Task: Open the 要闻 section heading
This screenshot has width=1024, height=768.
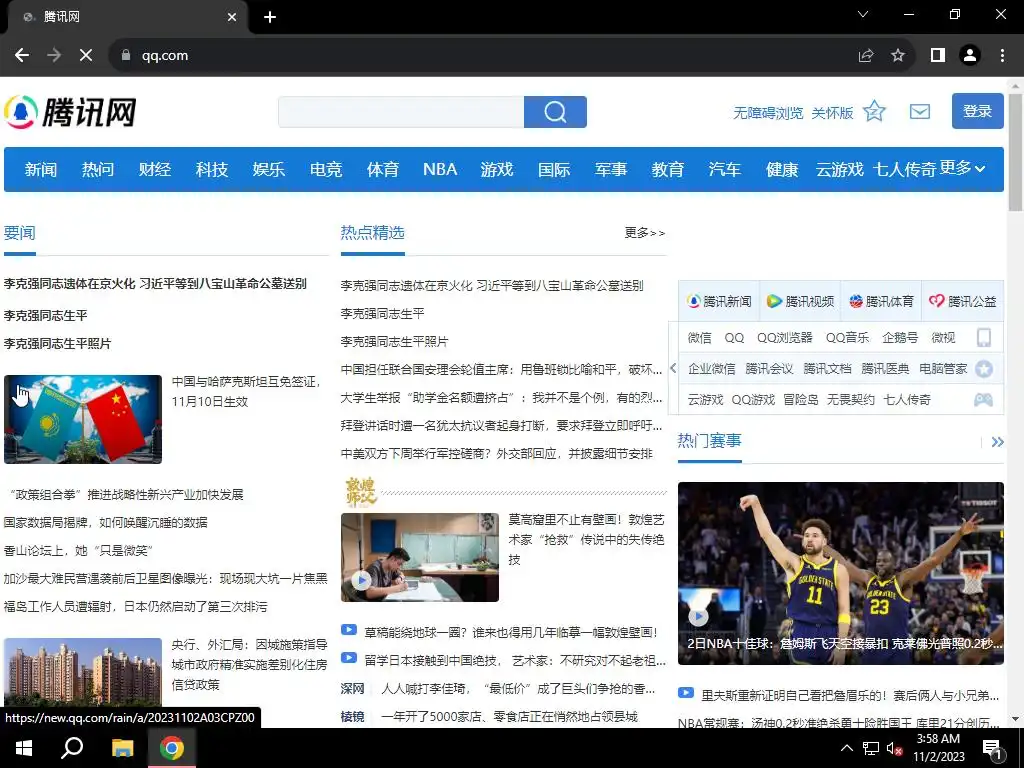Action: [20, 233]
